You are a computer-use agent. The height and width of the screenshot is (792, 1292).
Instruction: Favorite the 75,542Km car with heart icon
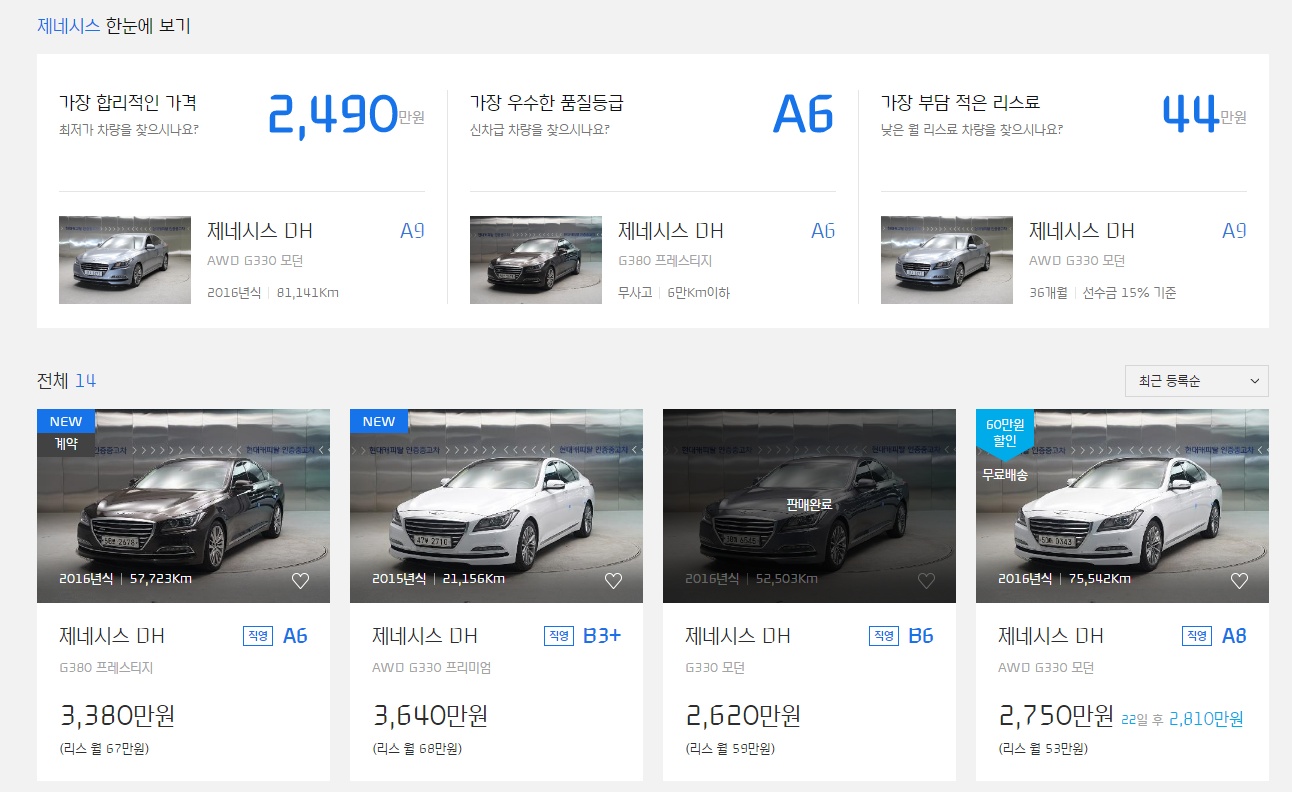1239,581
